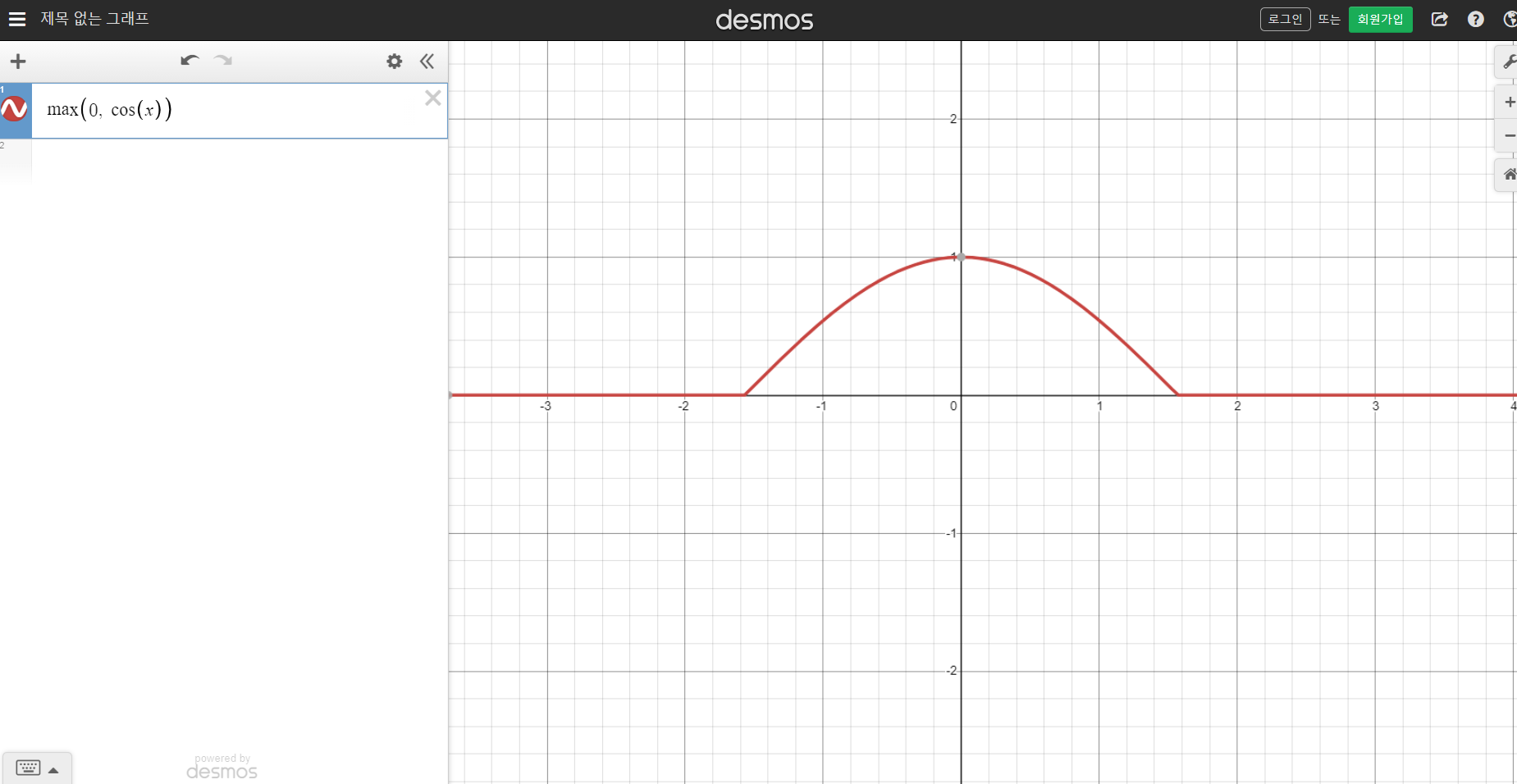1517x784 pixels.
Task: Undo the last action
Action: [x=190, y=61]
